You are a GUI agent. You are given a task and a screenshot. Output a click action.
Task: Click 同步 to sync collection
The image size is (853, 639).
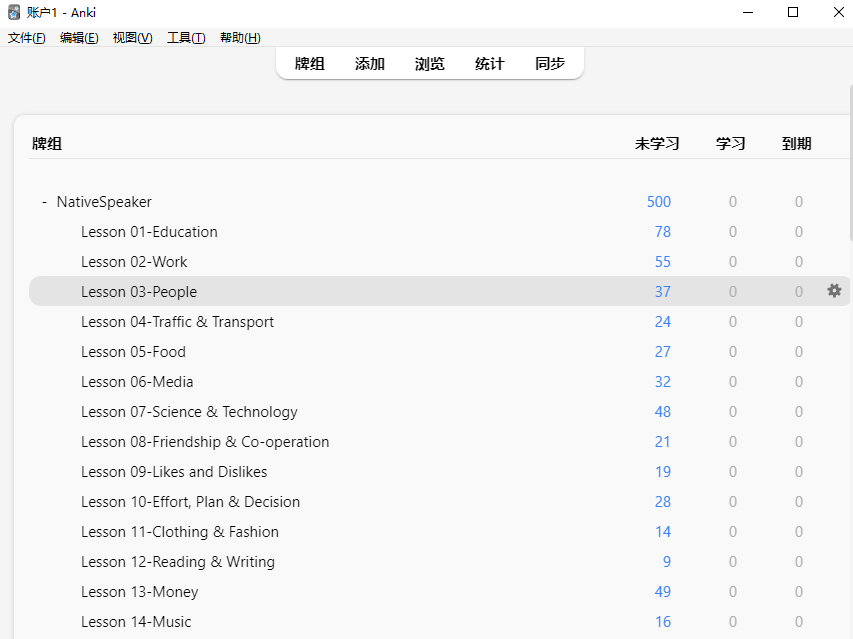(550, 64)
